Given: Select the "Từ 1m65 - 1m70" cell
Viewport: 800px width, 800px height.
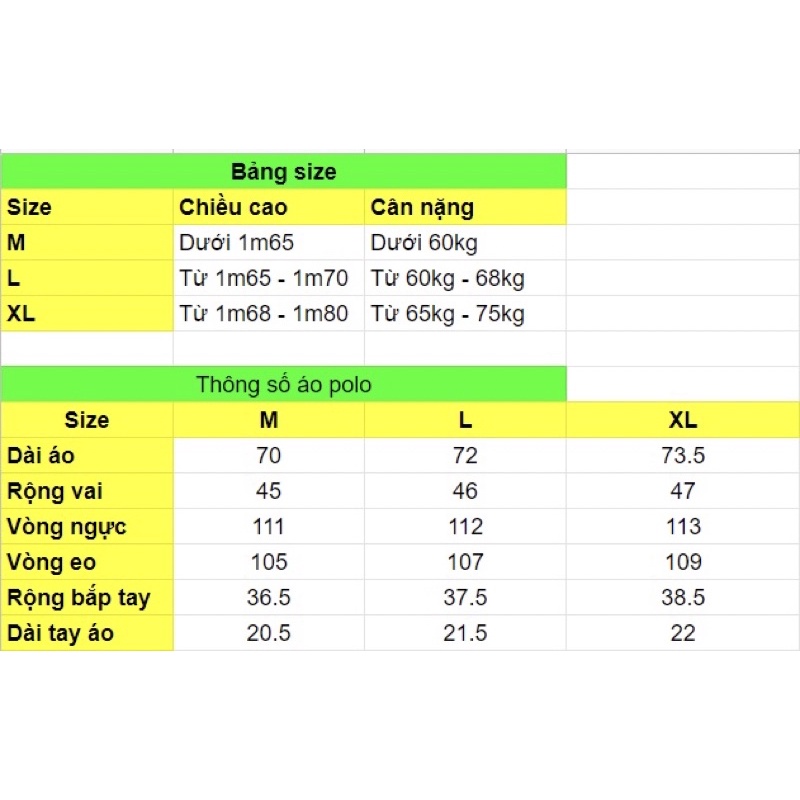Looking at the screenshot, I should pos(264,278).
